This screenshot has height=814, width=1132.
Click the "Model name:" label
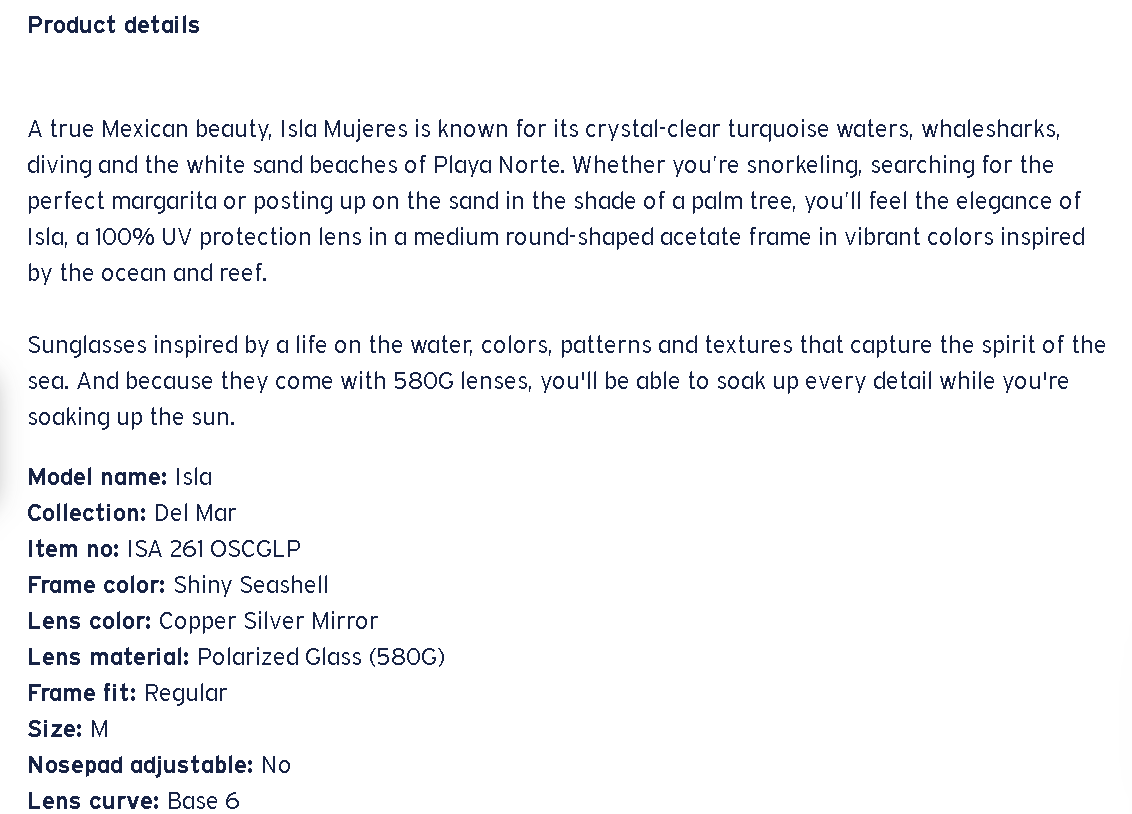click(x=97, y=477)
